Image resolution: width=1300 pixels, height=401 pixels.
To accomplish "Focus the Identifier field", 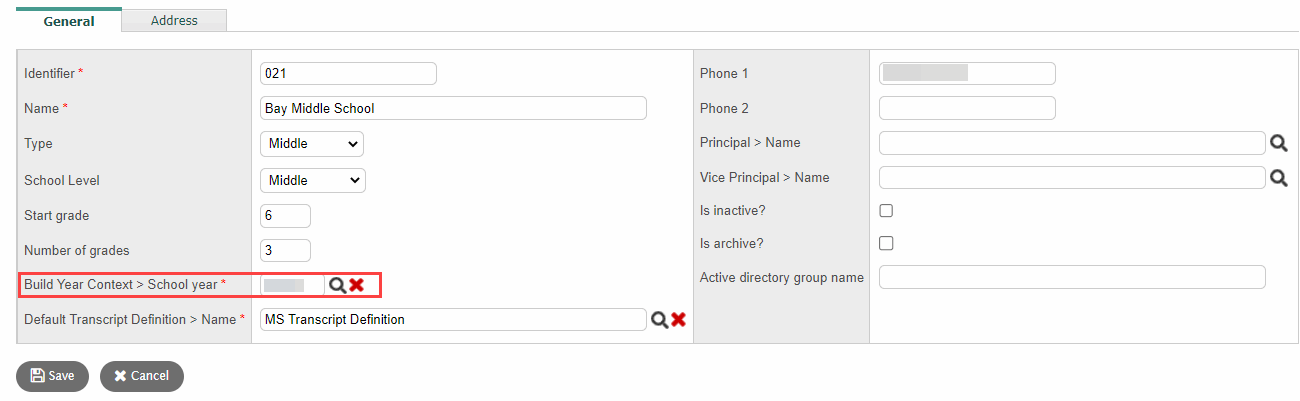I will coord(348,74).
